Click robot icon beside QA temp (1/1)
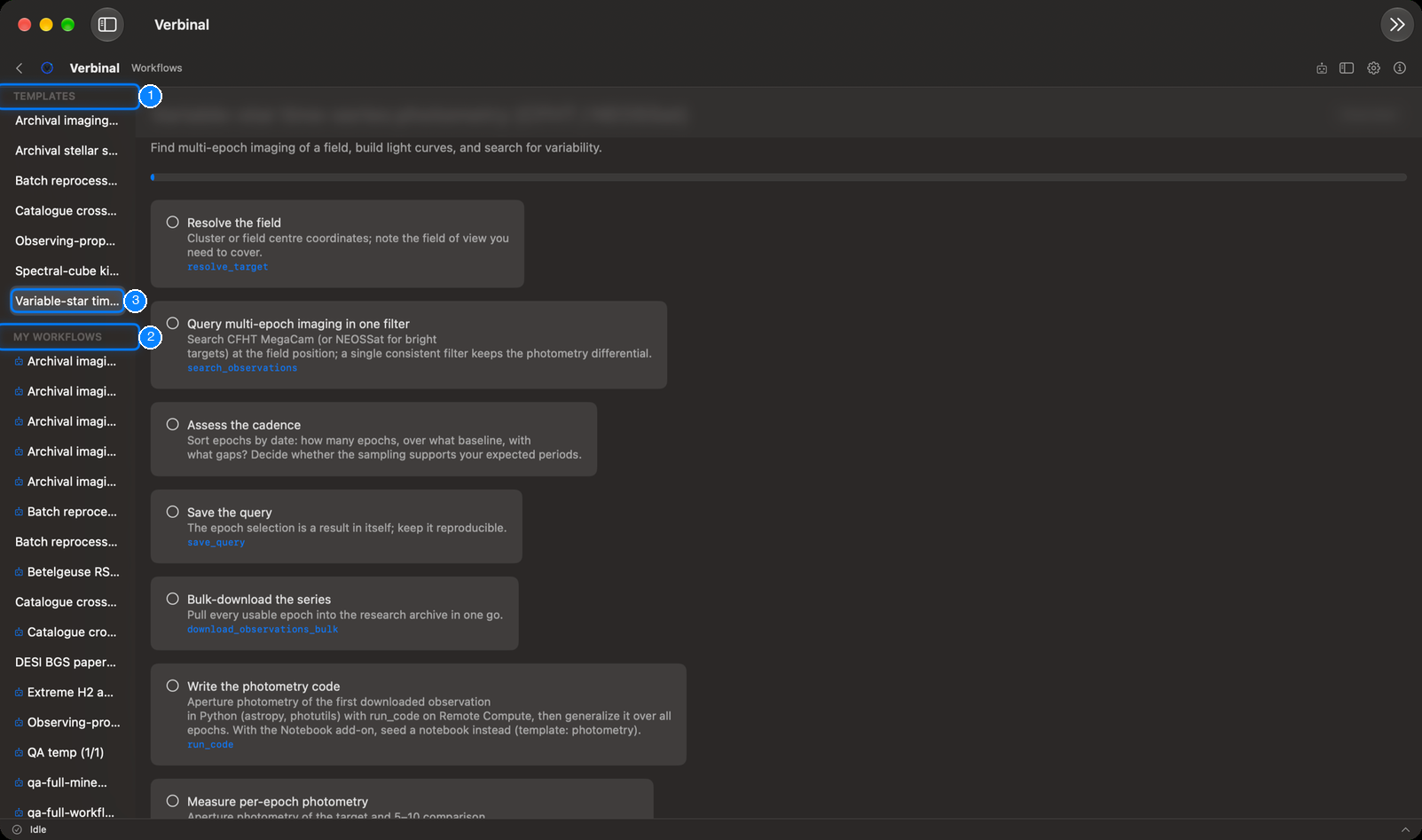 pyautogui.click(x=19, y=753)
